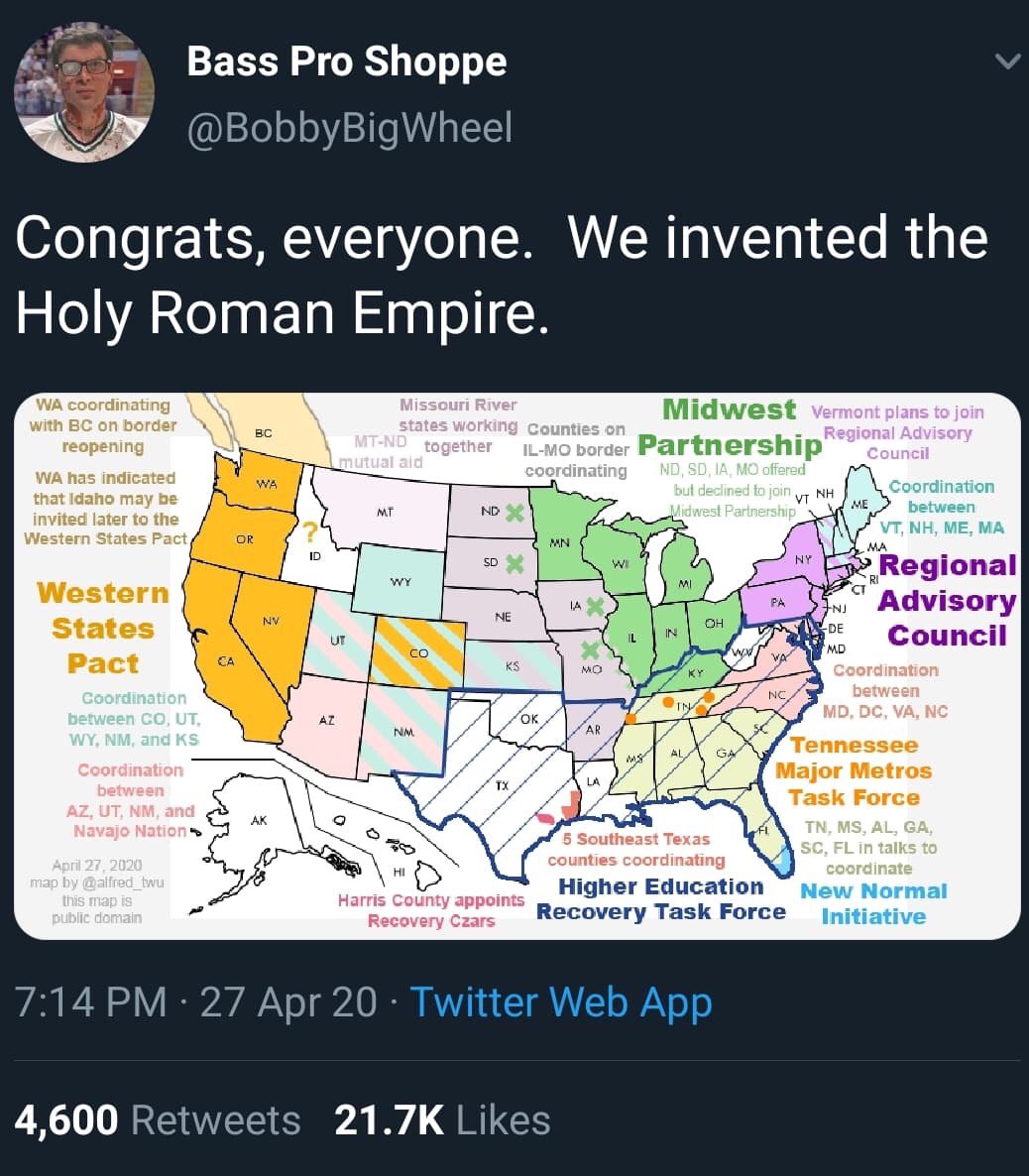The width and height of the screenshot is (1029, 1176).
Task: Click the New Normal Initiative label
Action: pyautogui.click(x=873, y=903)
